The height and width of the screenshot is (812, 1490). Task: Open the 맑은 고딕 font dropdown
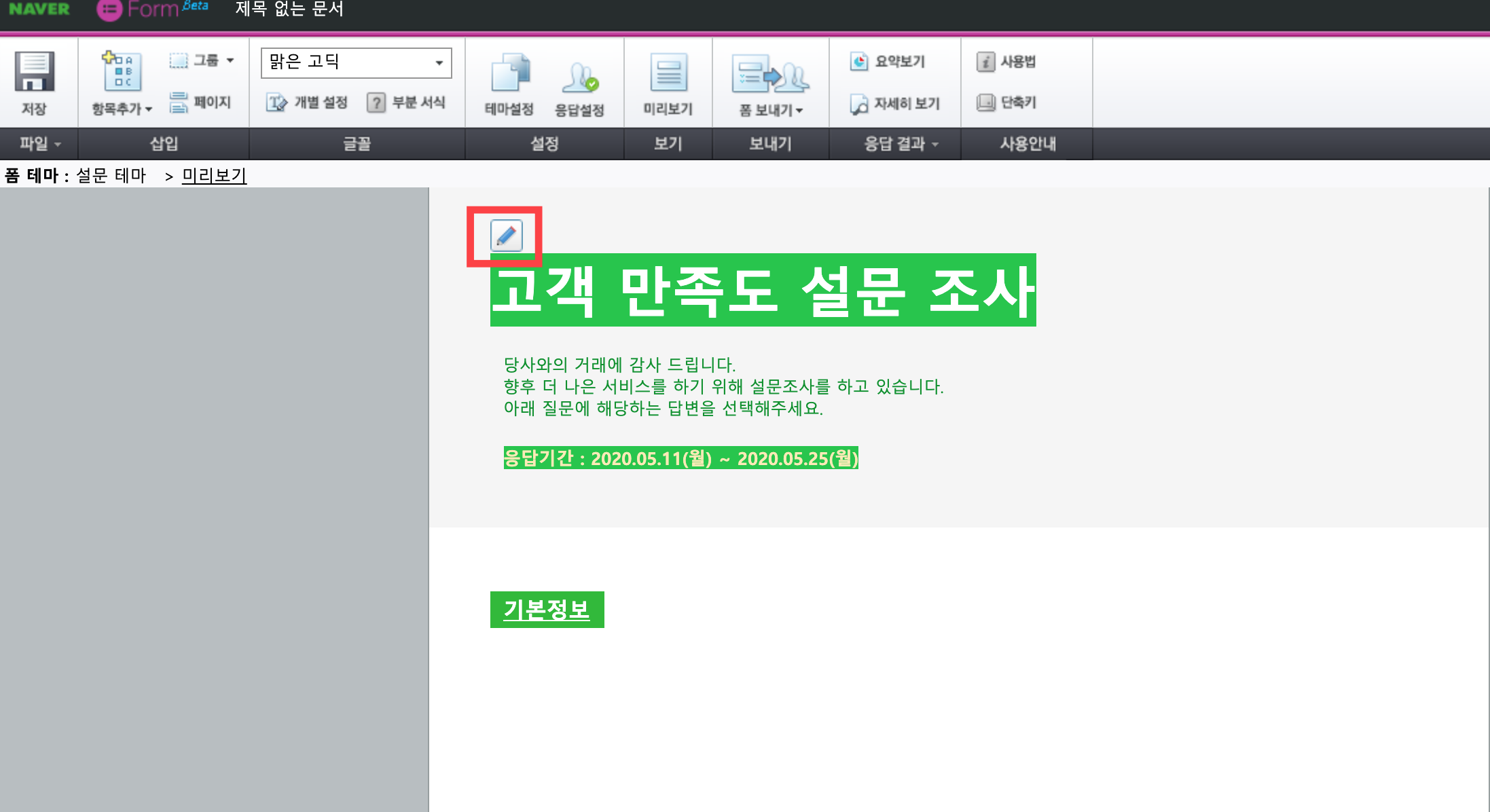pos(357,62)
